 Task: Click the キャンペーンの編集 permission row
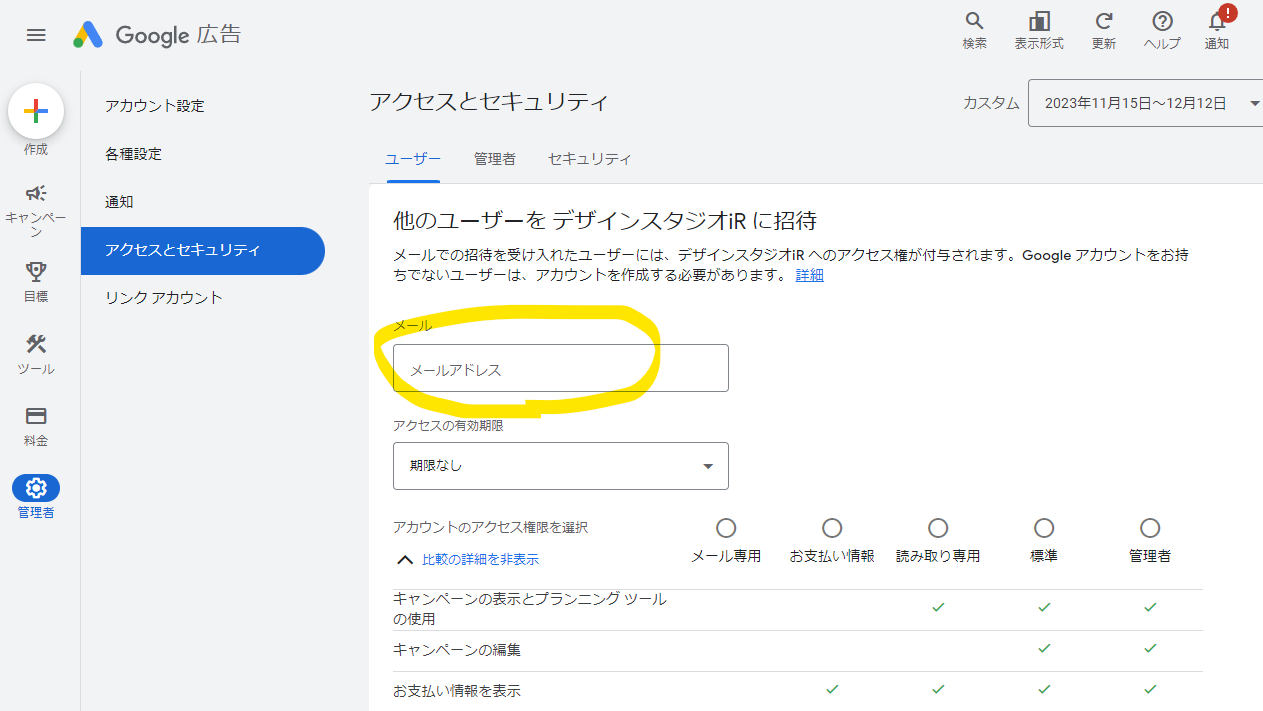[797, 650]
